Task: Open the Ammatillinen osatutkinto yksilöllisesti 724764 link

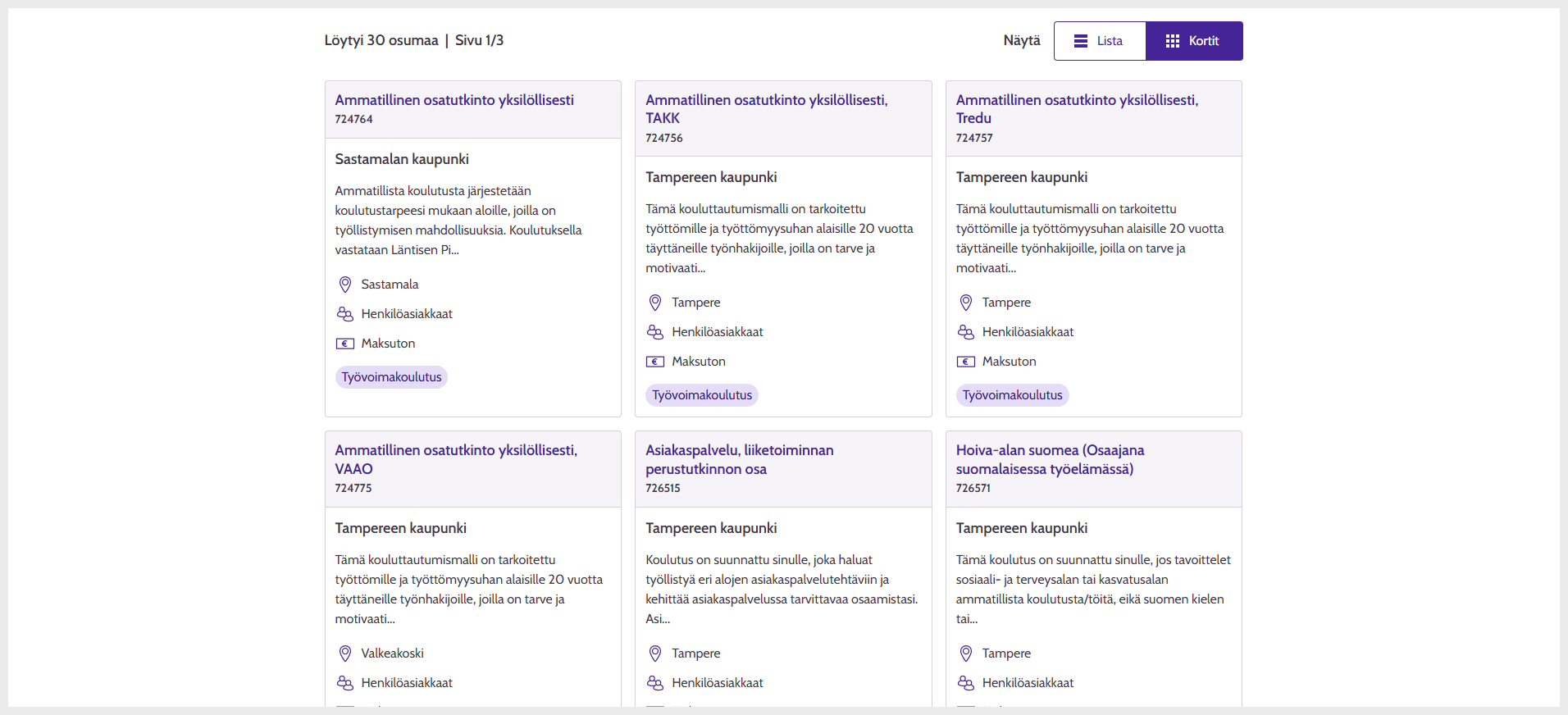Action: coord(454,100)
